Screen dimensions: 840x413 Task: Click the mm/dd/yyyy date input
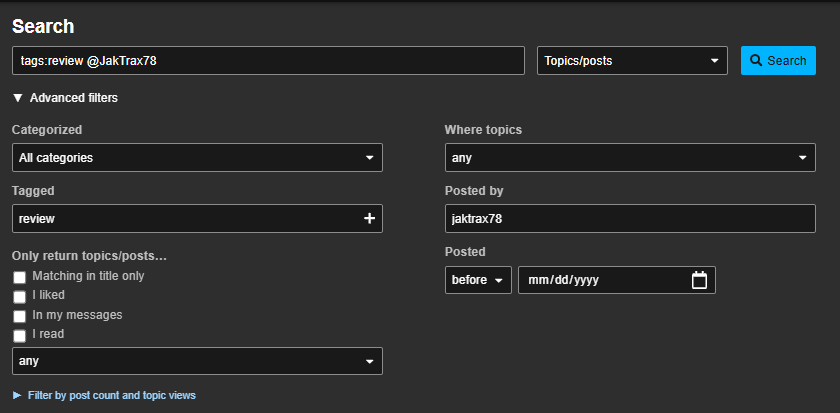[600, 280]
